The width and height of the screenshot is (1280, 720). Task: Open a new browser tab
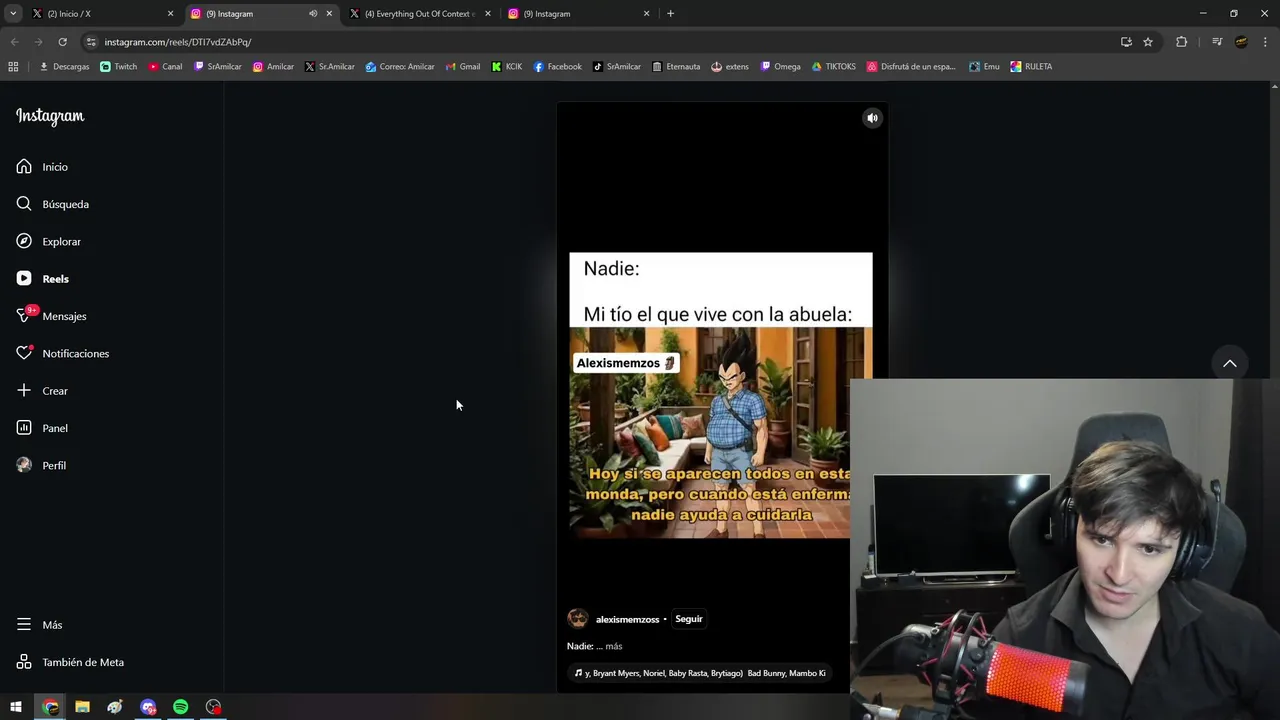point(670,14)
